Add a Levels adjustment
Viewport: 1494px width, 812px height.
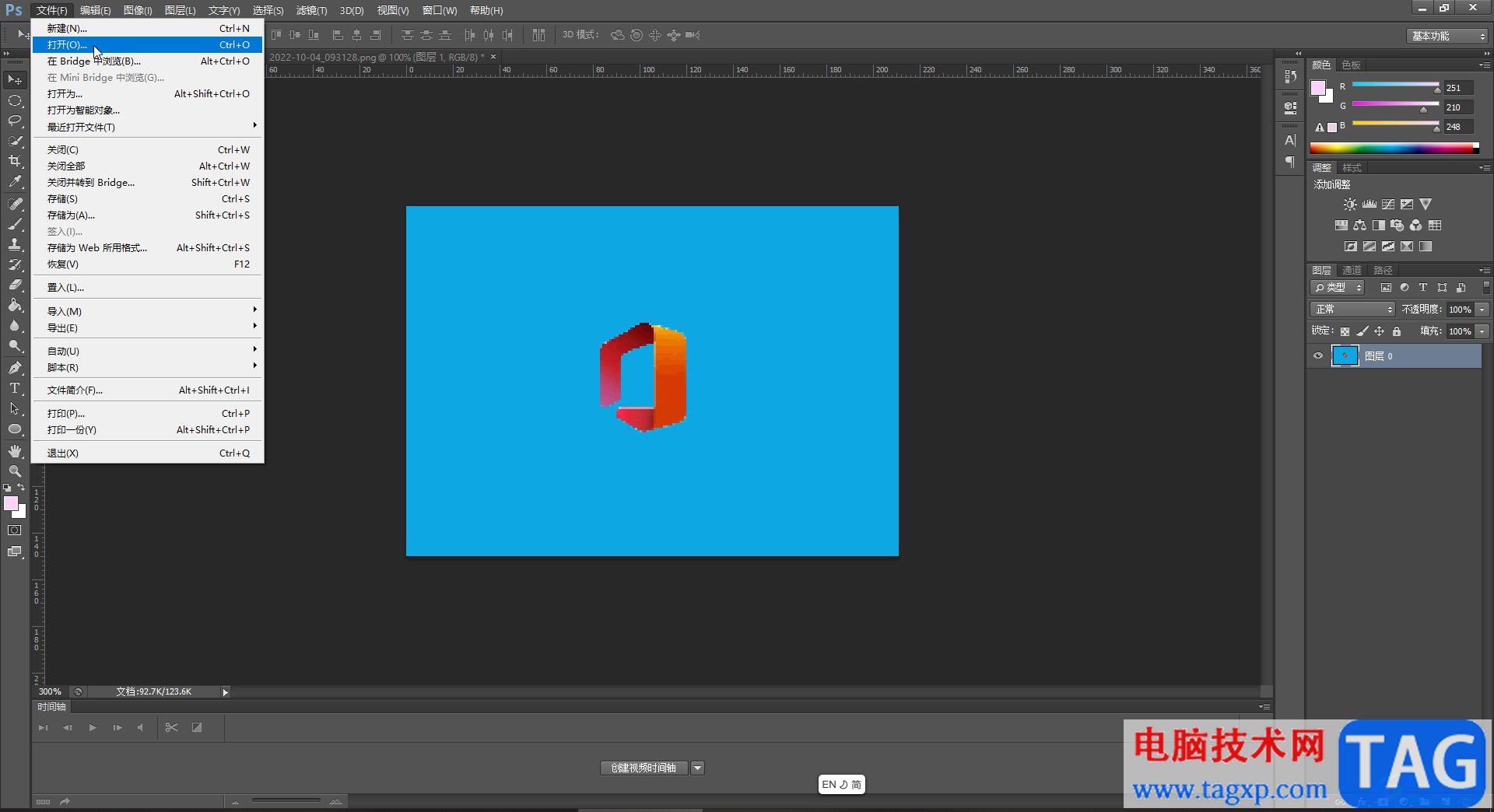(x=1369, y=205)
